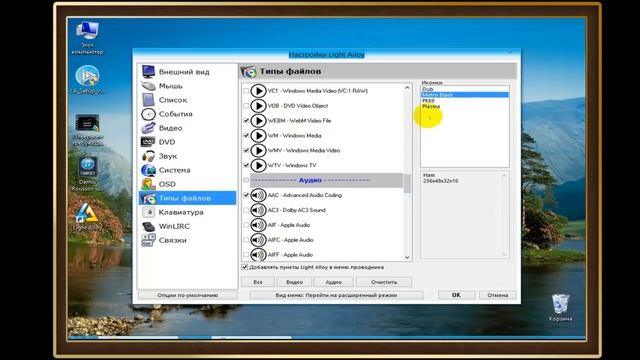Click the keyboard key icon beside Клавиатура
Viewport: 640px width, 360px height.
coord(148,212)
